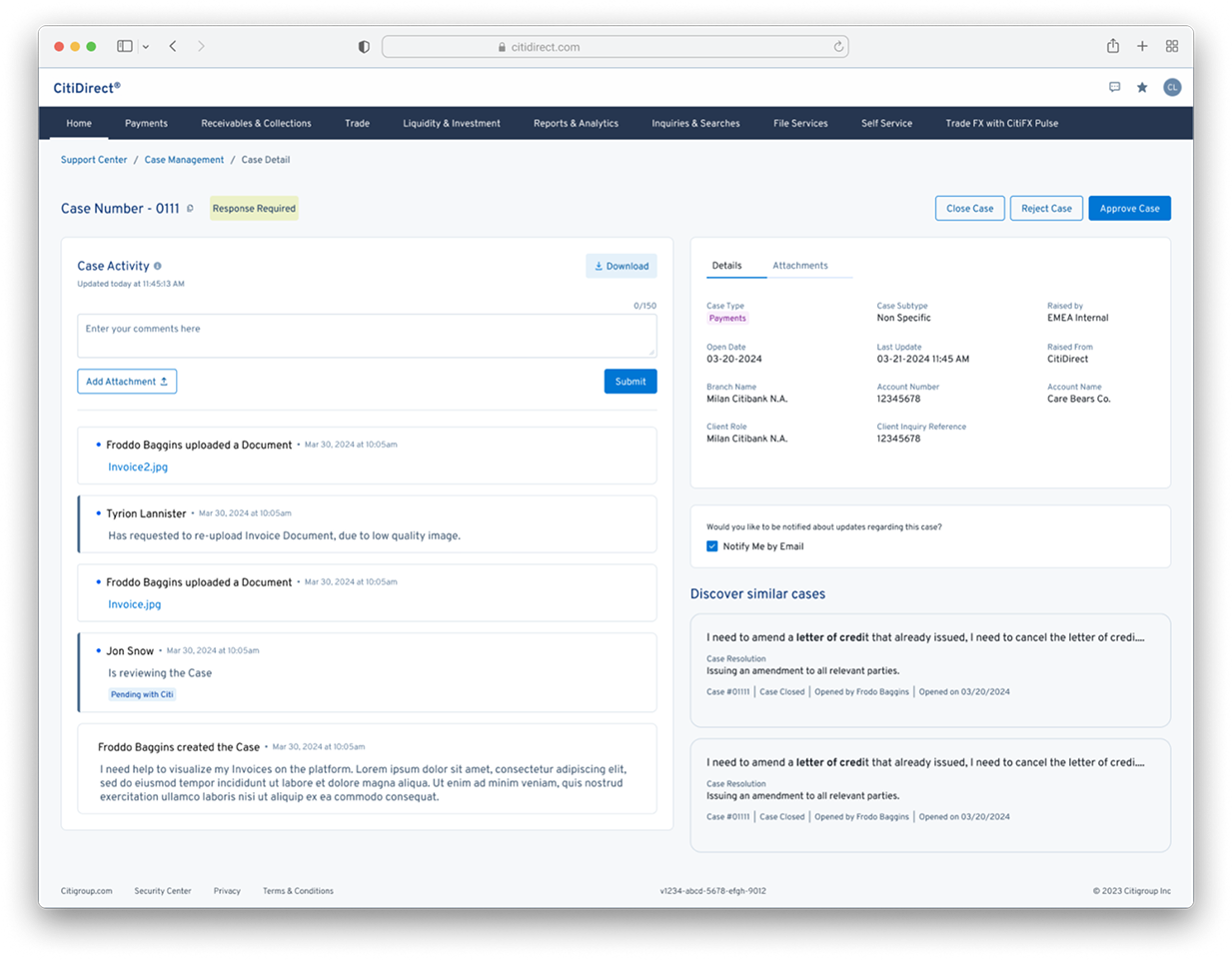Click the Payments case type tag
This screenshot has width=1232, height=960.
[x=727, y=319]
